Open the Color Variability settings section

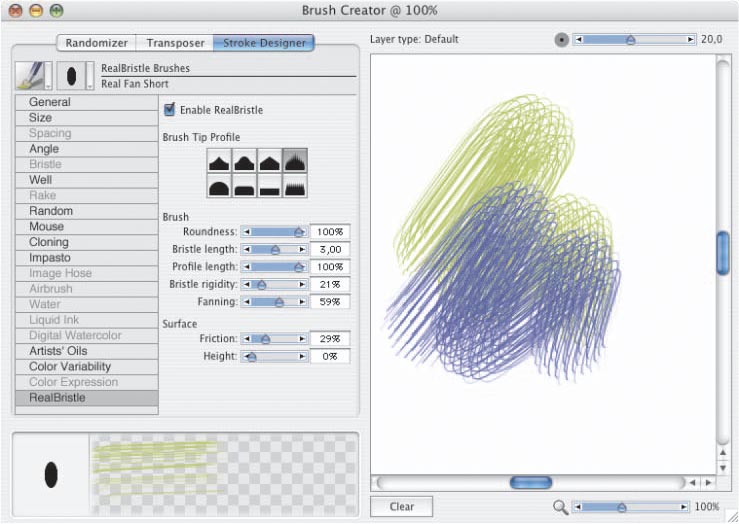click(x=70, y=367)
